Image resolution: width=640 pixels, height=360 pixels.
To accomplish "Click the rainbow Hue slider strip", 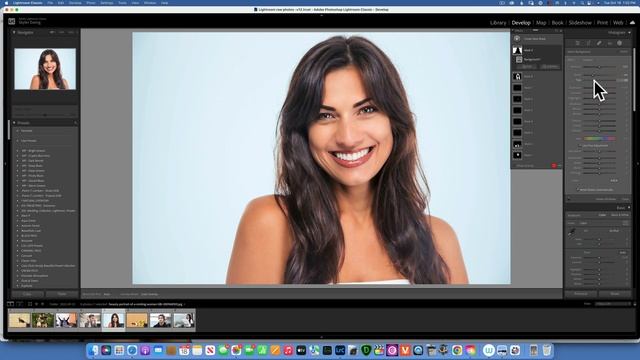I will click(x=600, y=139).
